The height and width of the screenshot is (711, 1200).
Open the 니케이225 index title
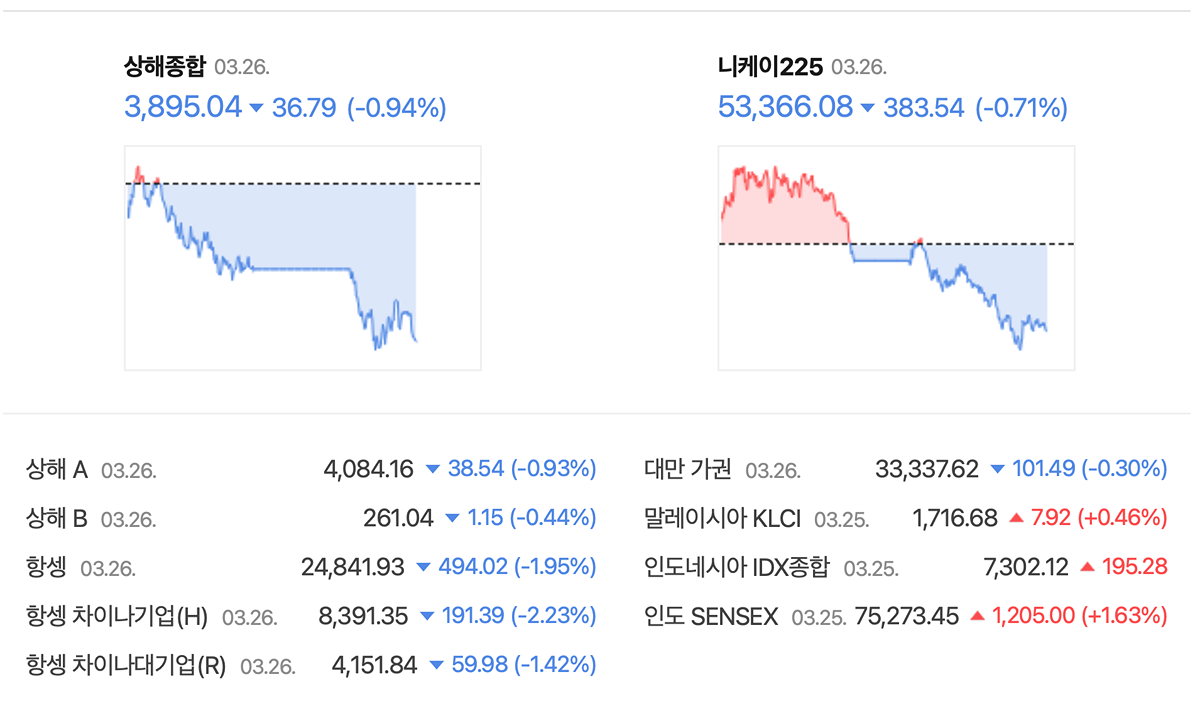pyautogui.click(x=770, y=67)
